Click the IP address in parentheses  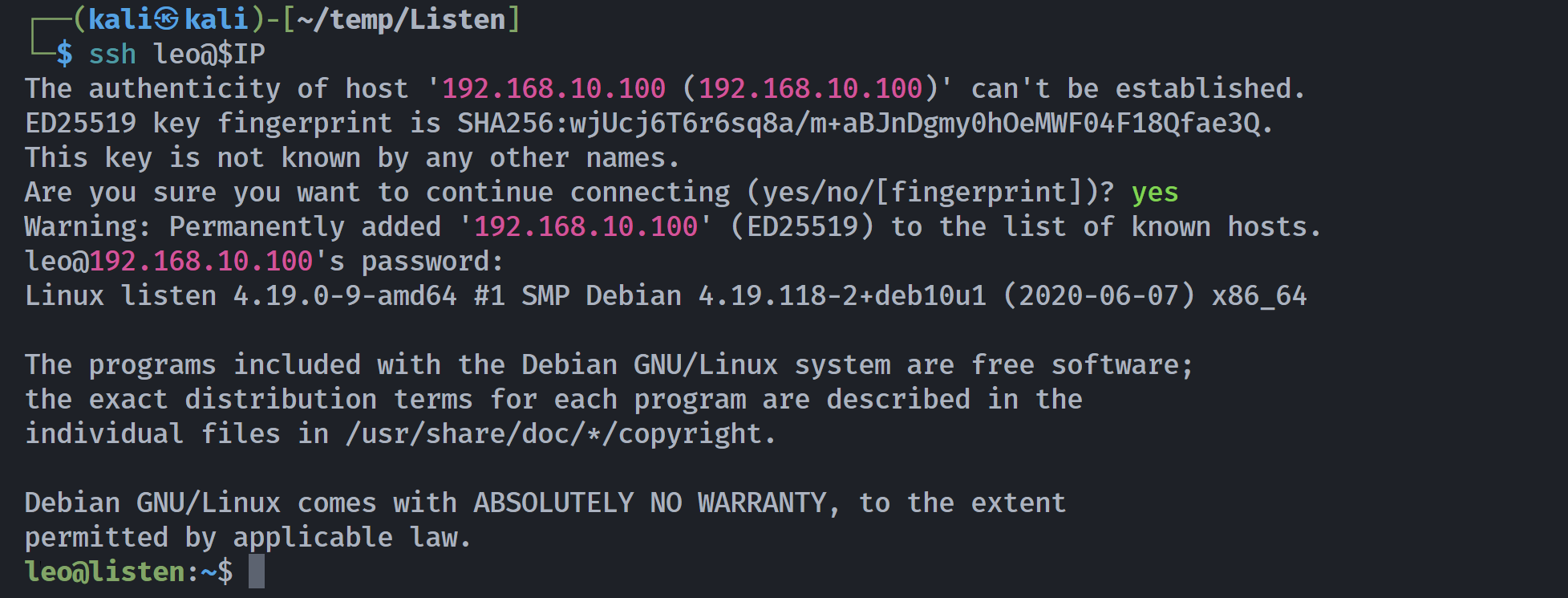pos(810,88)
